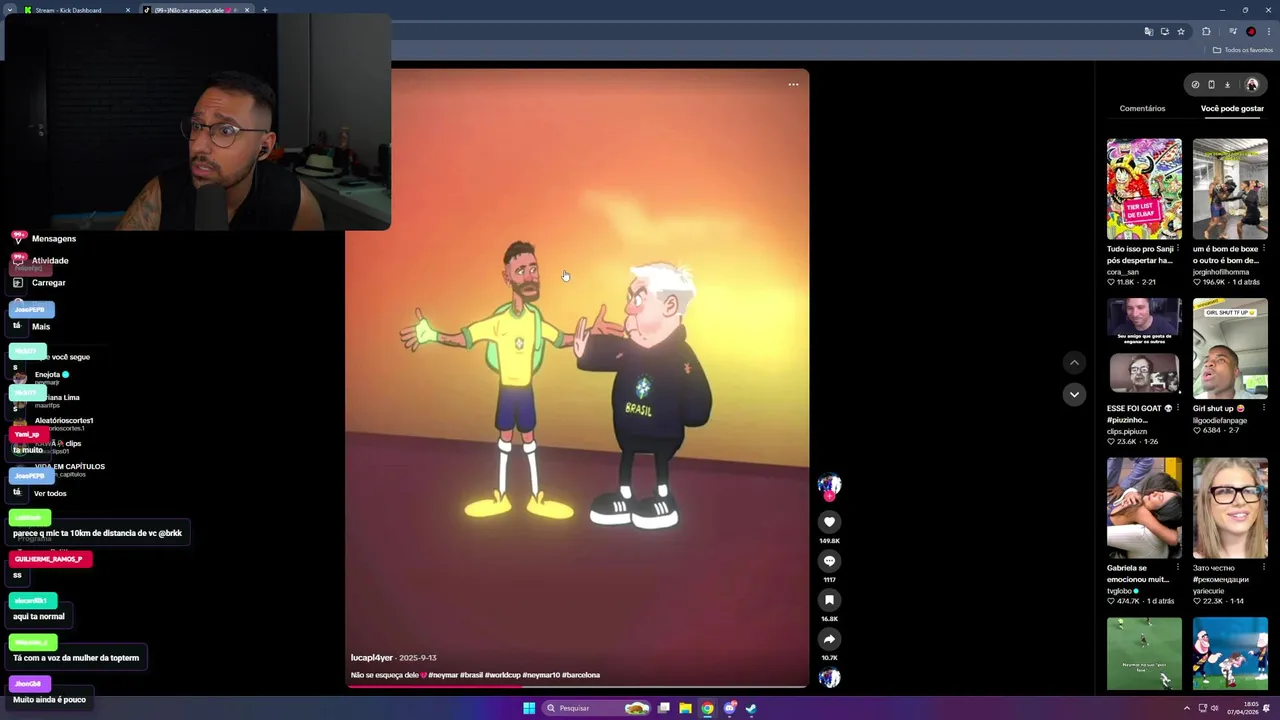Open 'Gabriela se emocionou' video thumbnail
The width and height of the screenshot is (1280, 720).
coord(1144,508)
